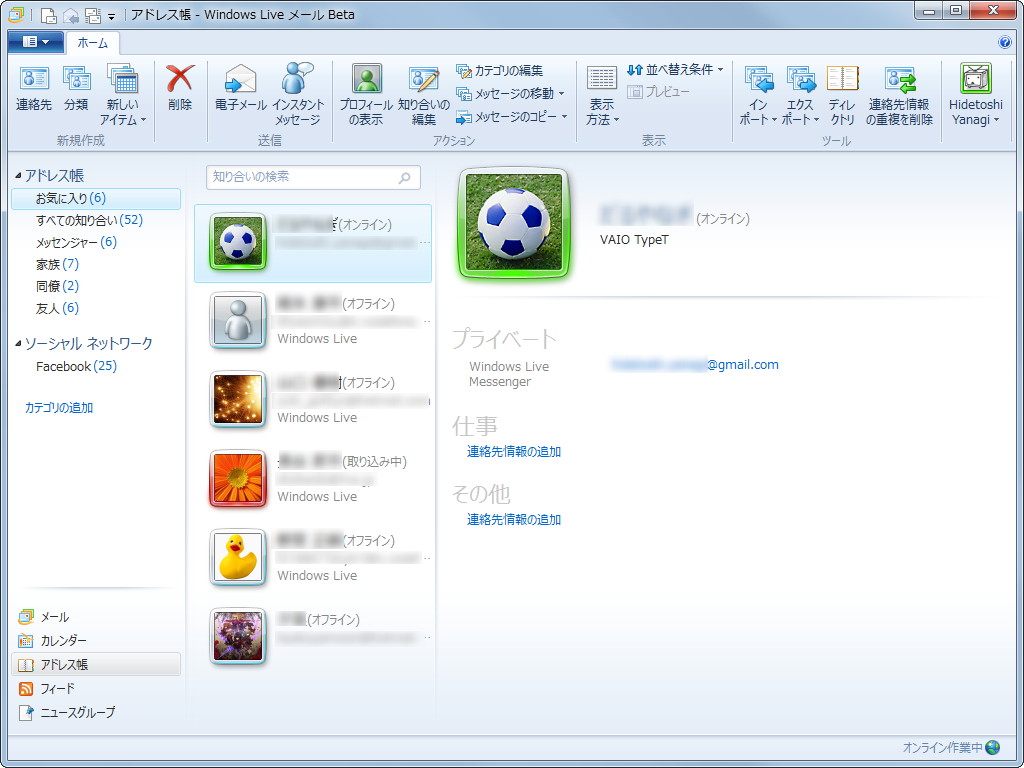
Task: Send email via 電子メール icon
Action: point(240,88)
